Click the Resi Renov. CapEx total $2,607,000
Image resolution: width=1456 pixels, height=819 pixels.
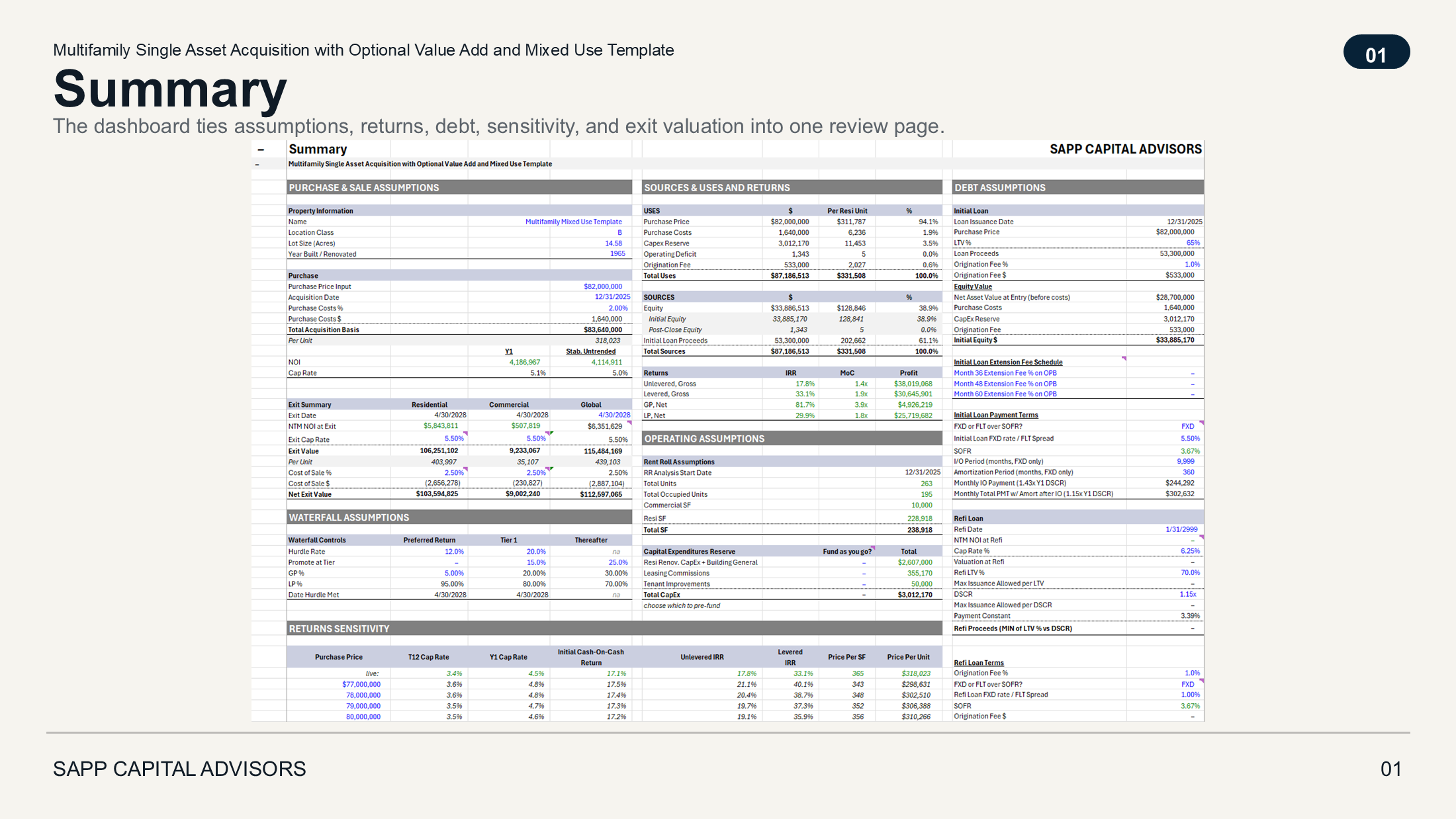pos(915,562)
